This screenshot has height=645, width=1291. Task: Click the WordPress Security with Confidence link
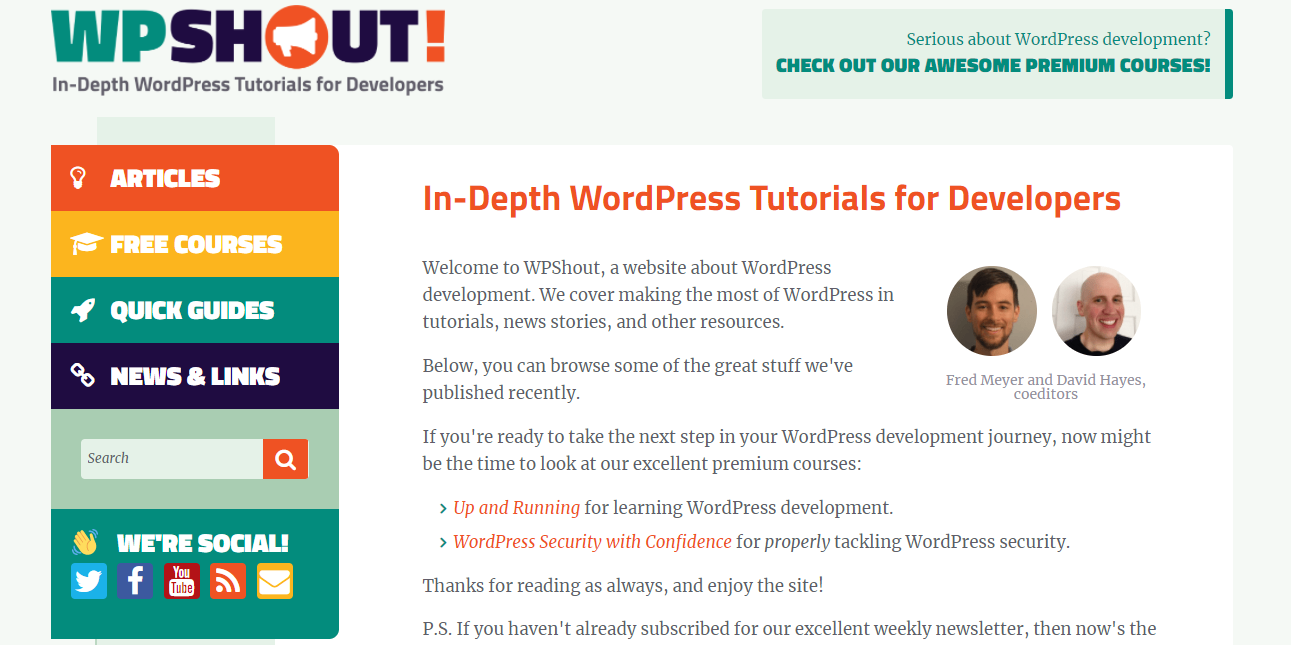[591, 541]
